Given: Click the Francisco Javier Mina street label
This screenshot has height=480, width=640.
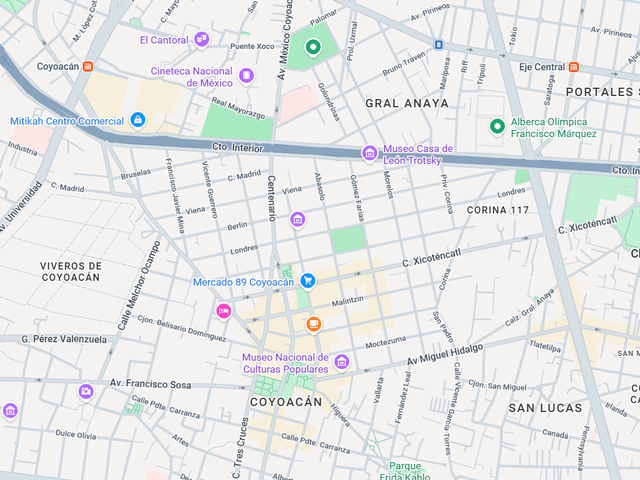Looking at the screenshot, I should click(175, 196).
